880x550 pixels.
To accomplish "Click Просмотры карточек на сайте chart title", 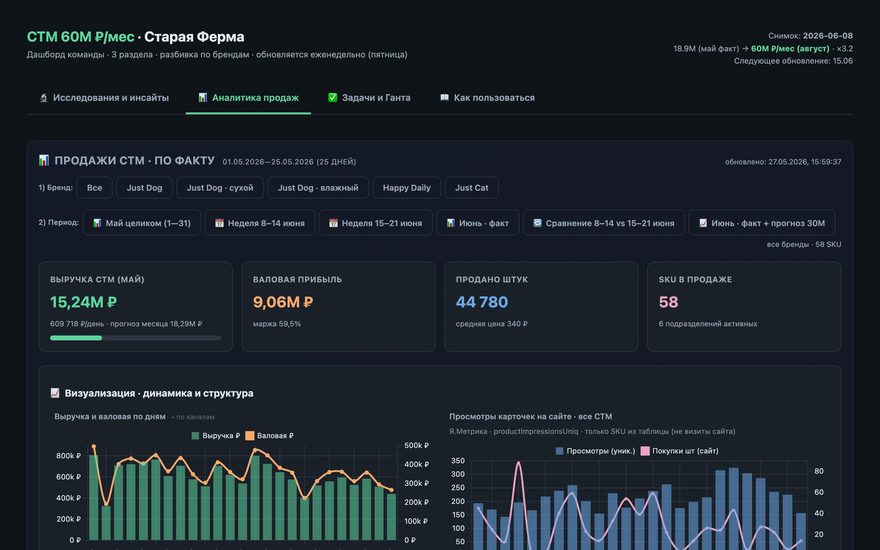I will click(x=530, y=416).
